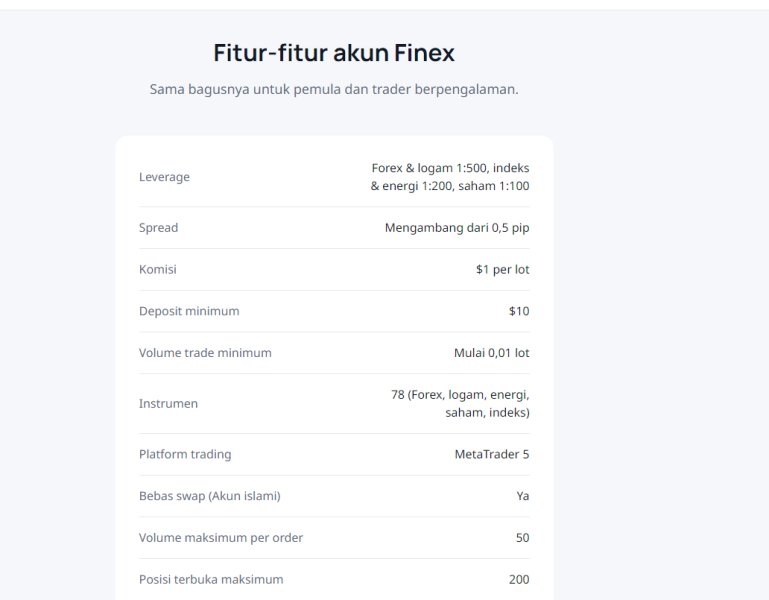This screenshot has height=600, width=769.
Task: Click the Forex & logam 1:500 leverage value
Action: [x=450, y=177]
